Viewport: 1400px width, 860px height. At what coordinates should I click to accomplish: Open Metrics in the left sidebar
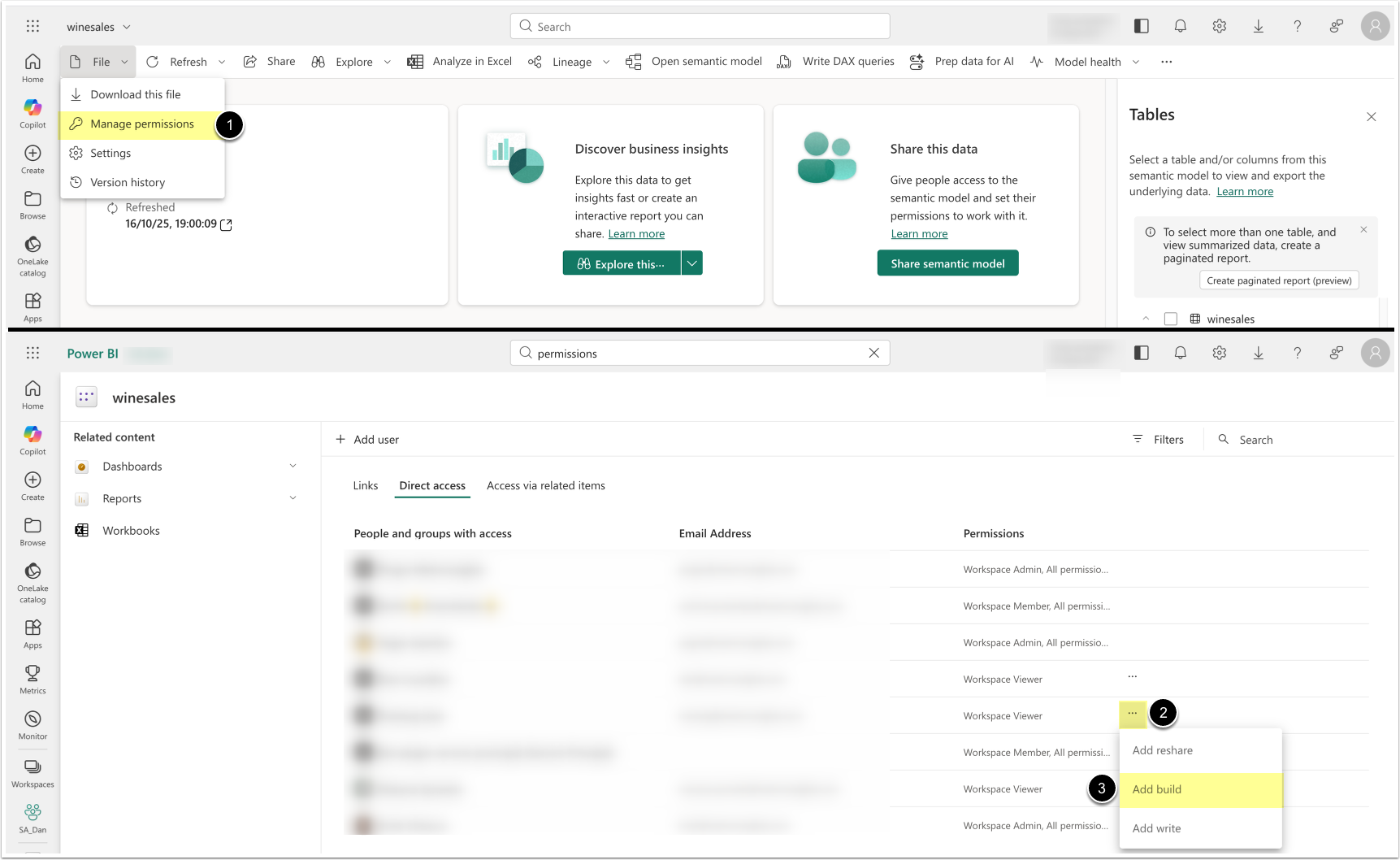point(33,680)
